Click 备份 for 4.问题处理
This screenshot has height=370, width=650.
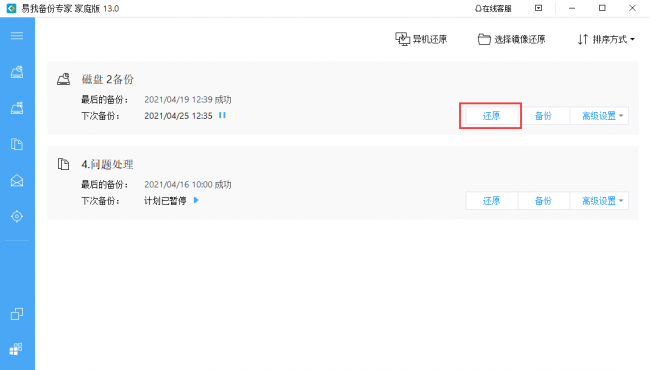coord(543,201)
